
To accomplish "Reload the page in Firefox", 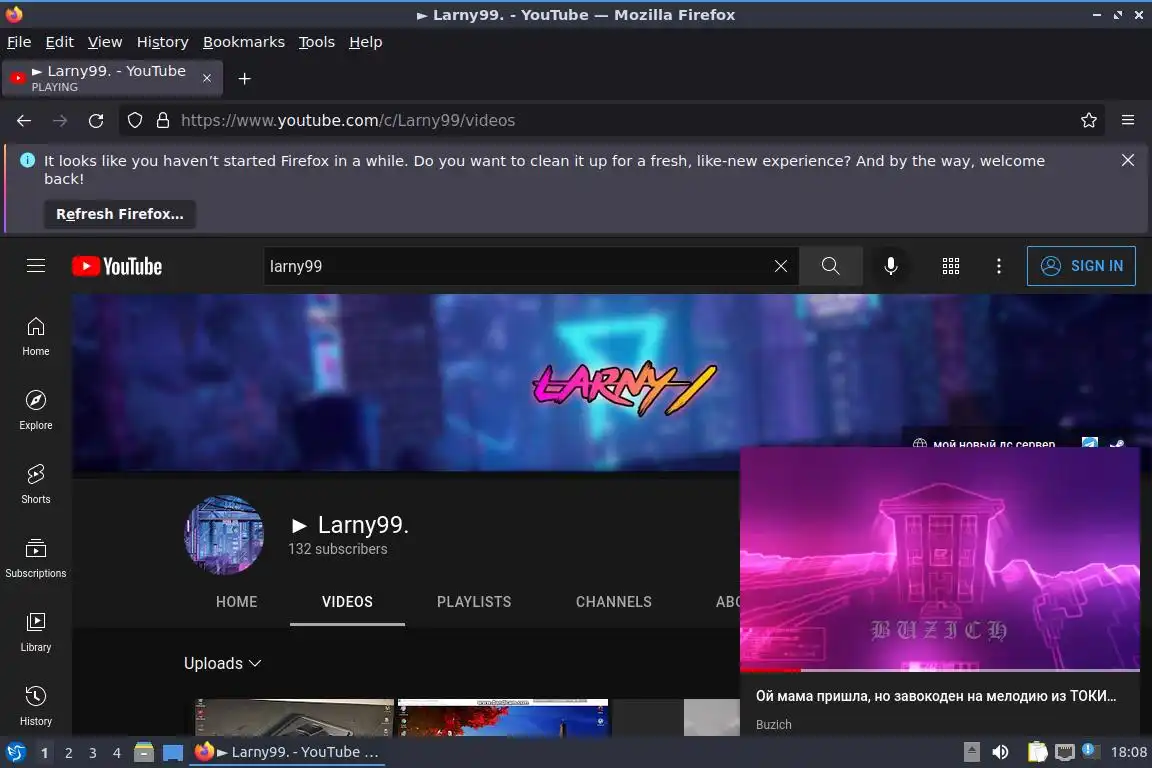I will coord(96,121).
